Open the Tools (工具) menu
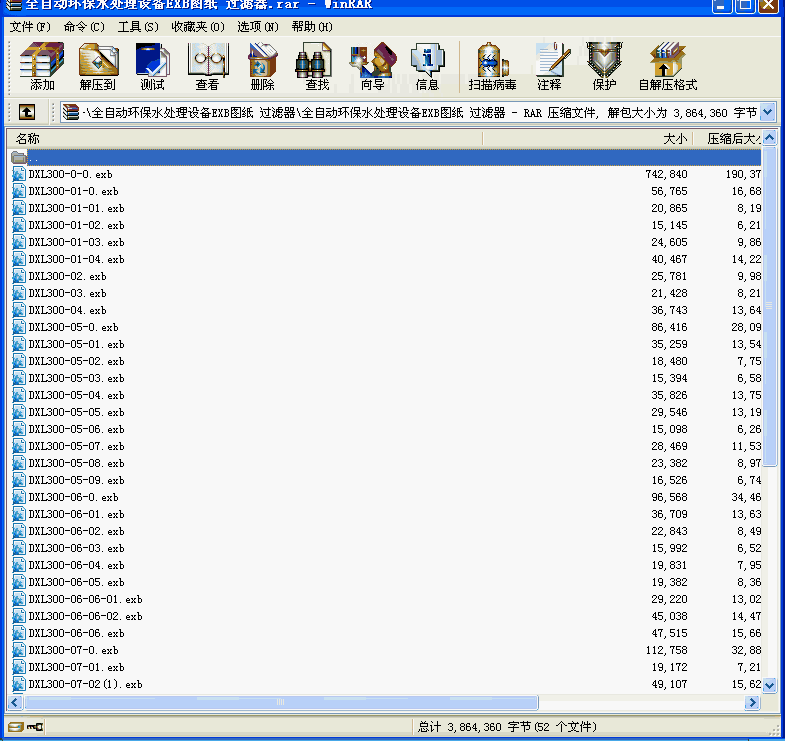Image resolution: width=785 pixels, height=741 pixels. (138, 27)
